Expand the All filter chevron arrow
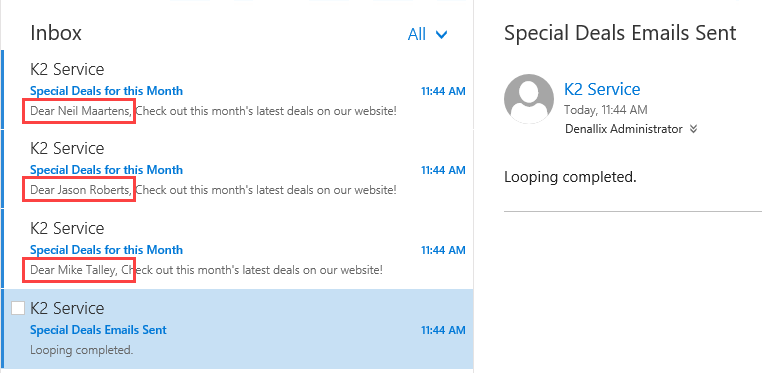The height and width of the screenshot is (373, 762). [441, 34]
